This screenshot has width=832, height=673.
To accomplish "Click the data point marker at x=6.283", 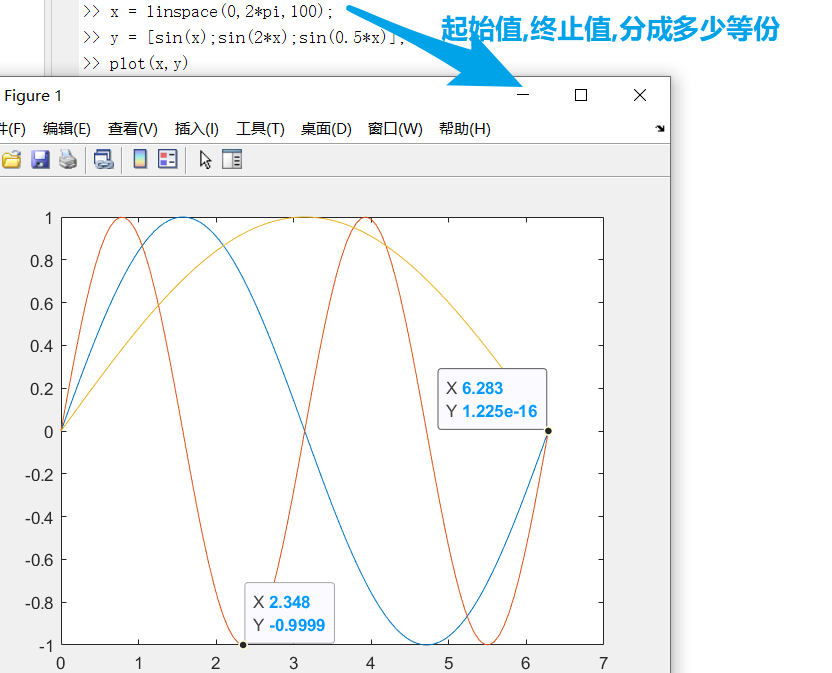I will (x=548, y=431).
